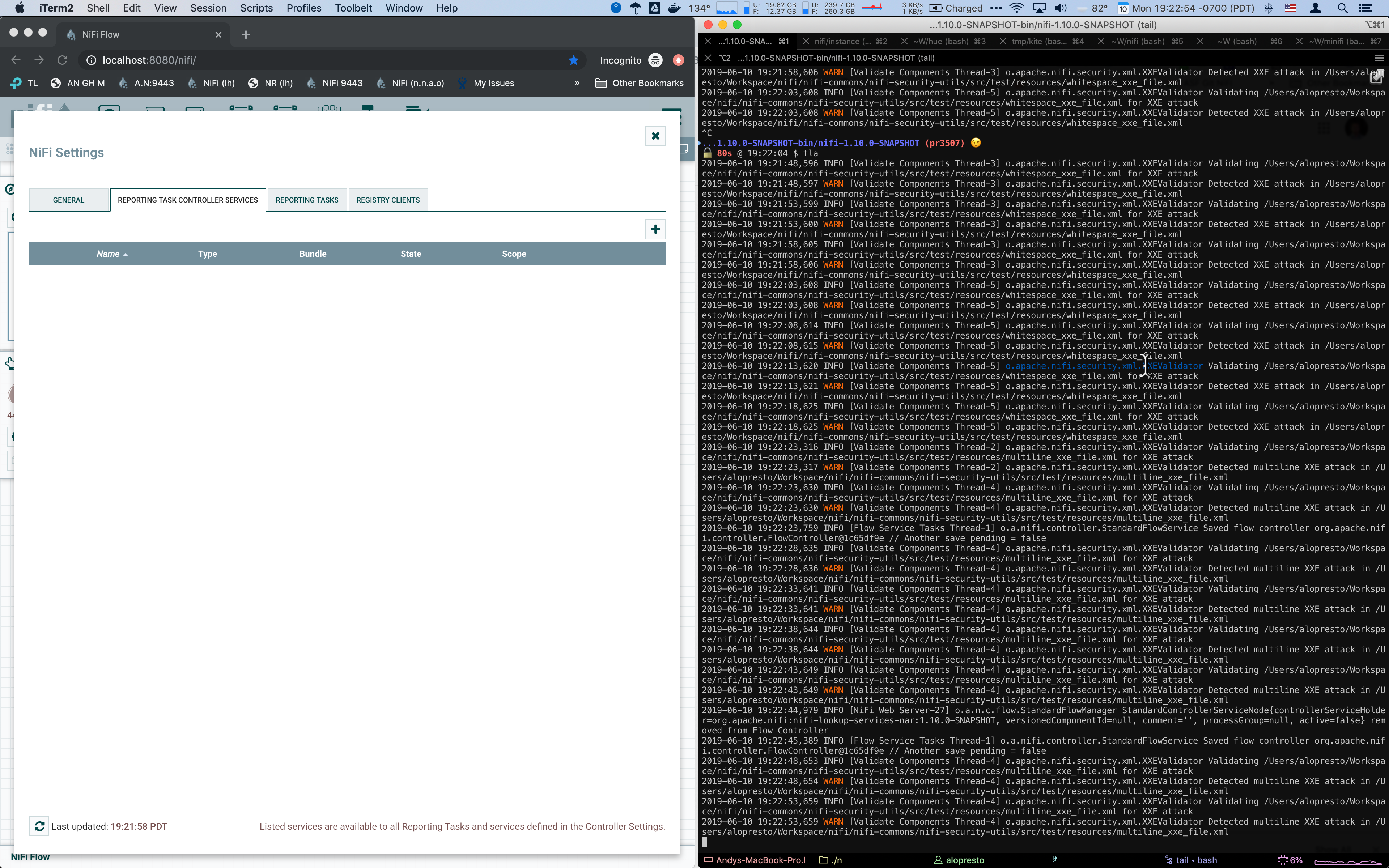Select the REPORTING TASKS tab
The height and width of the screenshot is (868, 1389).
point(307,199)
